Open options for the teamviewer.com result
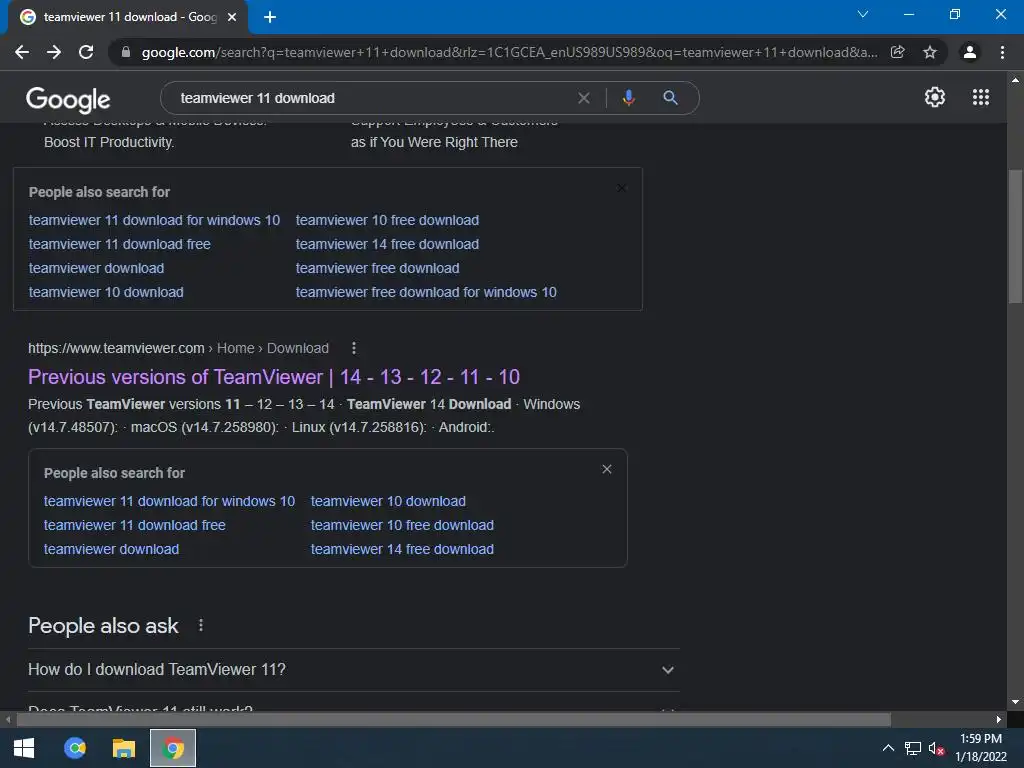 354,348
